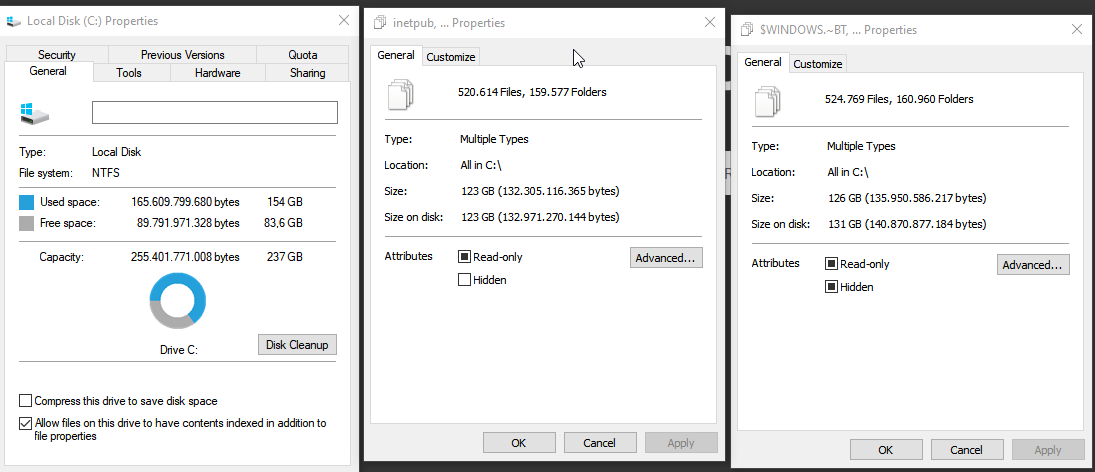This screenshot has width=1095, height=472.
Task: Click the inetpub Properties title bar icon
Action: point(379,23)
